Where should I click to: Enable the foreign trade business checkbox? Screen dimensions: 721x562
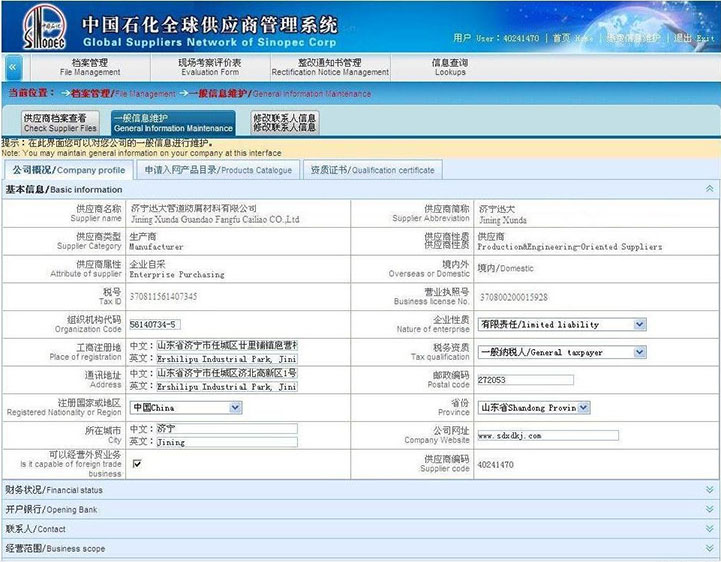(137, 463)
